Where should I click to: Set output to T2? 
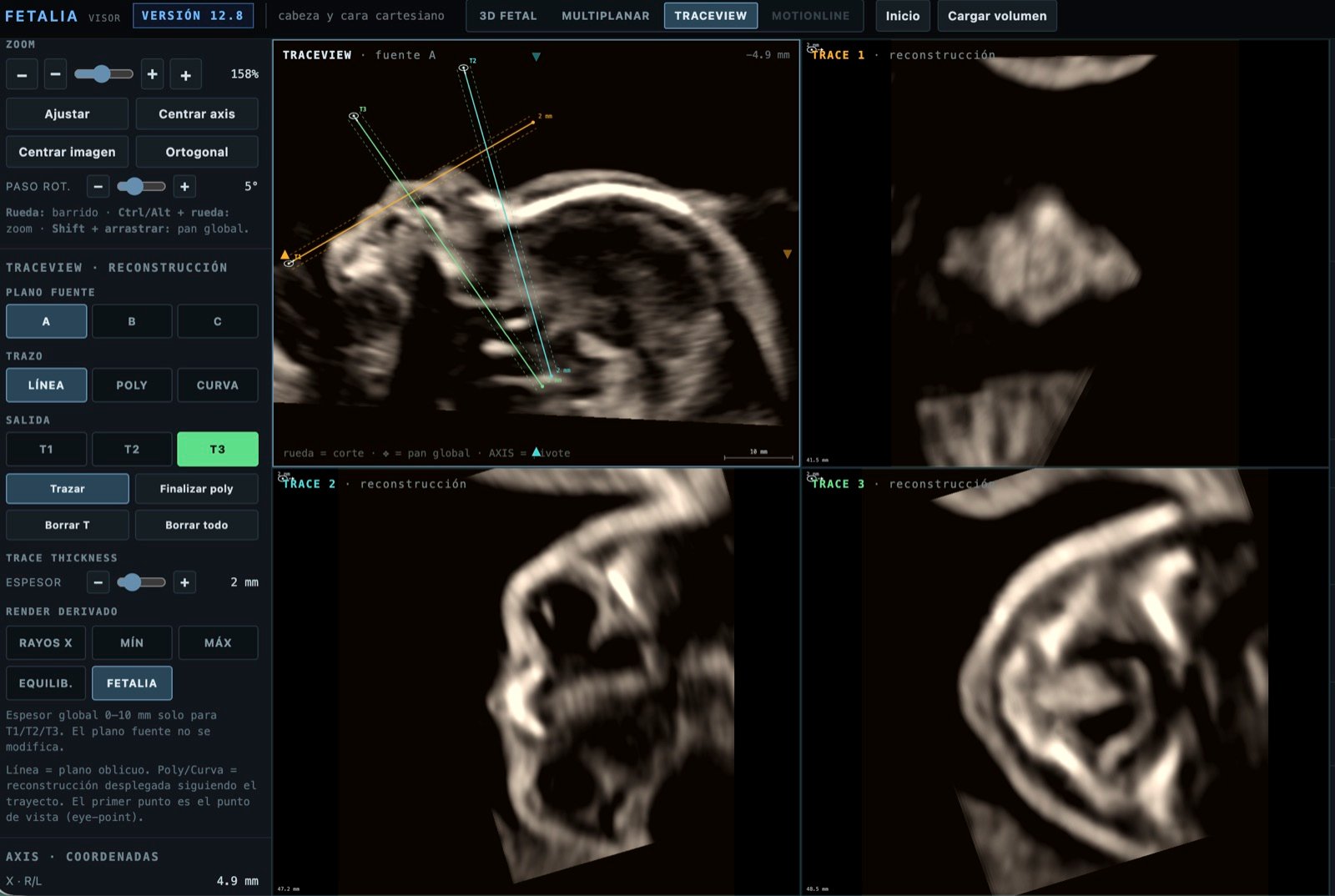click(x=132, y=449)
